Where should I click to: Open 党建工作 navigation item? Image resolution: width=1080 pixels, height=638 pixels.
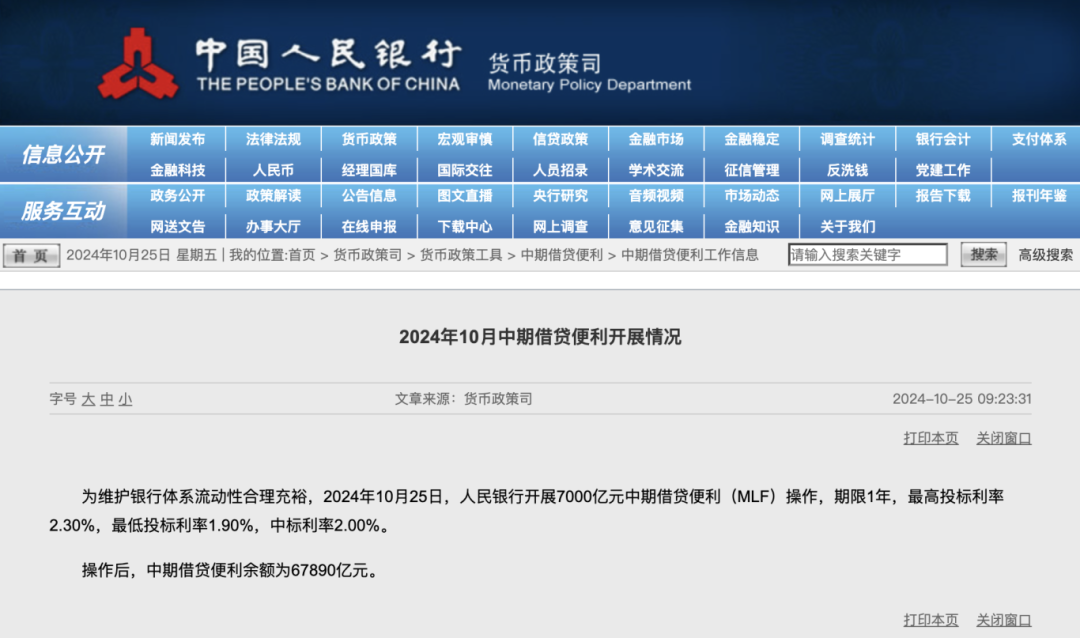(x=944, y=169)
